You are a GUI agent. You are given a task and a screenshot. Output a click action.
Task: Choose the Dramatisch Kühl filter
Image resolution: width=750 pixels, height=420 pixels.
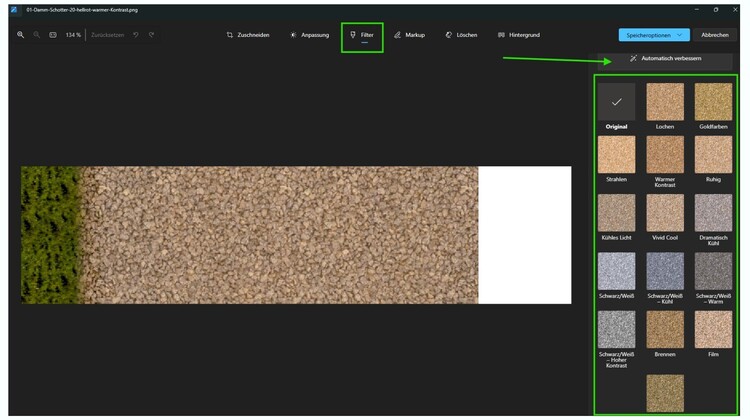point(713,212)
